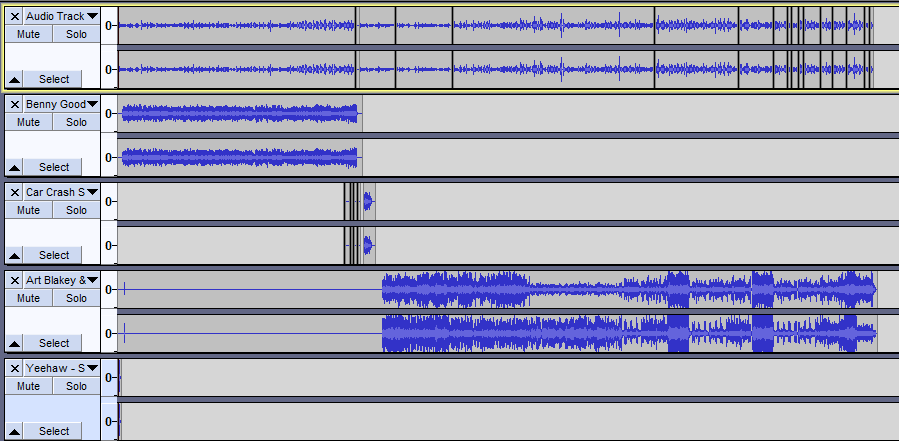Solo the Art Blakey track
Viewport: 899px width, 441px height.
pyautogui.click(x=76, y=298)
